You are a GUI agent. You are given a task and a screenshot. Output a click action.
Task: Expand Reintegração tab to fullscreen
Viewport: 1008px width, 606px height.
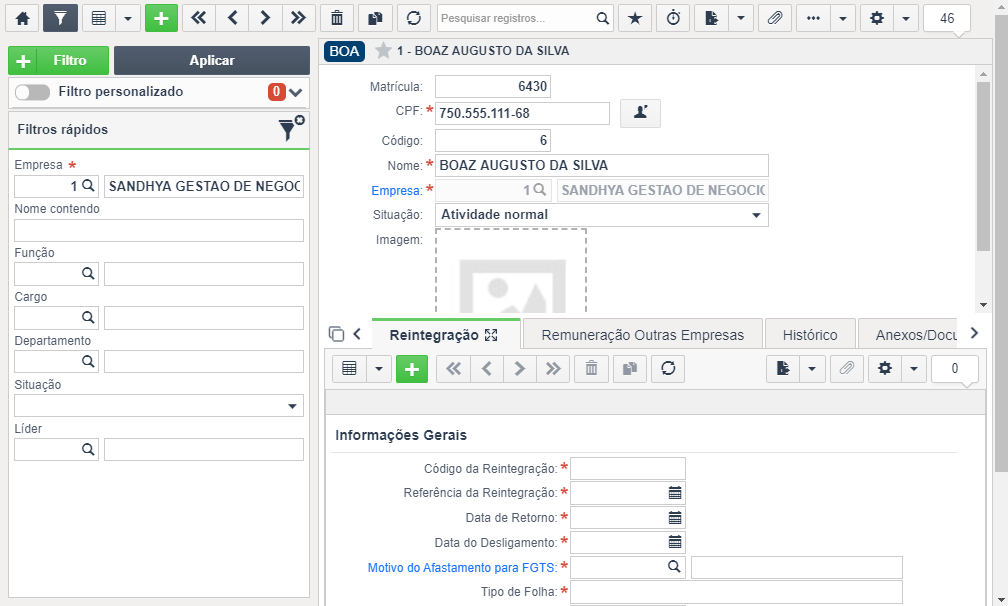point(491,335)
